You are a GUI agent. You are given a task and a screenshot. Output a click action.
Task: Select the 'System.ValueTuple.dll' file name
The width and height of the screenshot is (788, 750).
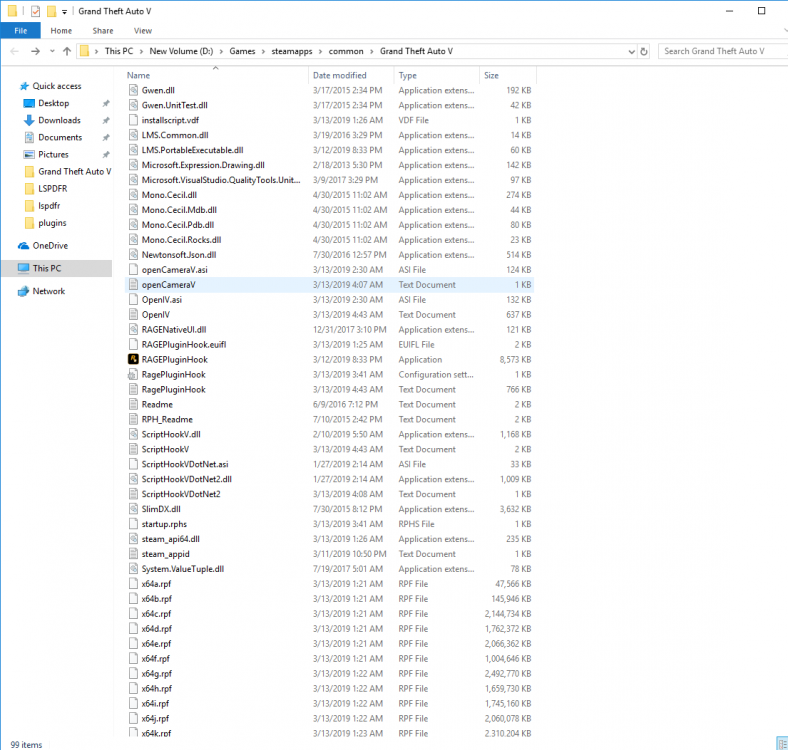tap(182, 569)
